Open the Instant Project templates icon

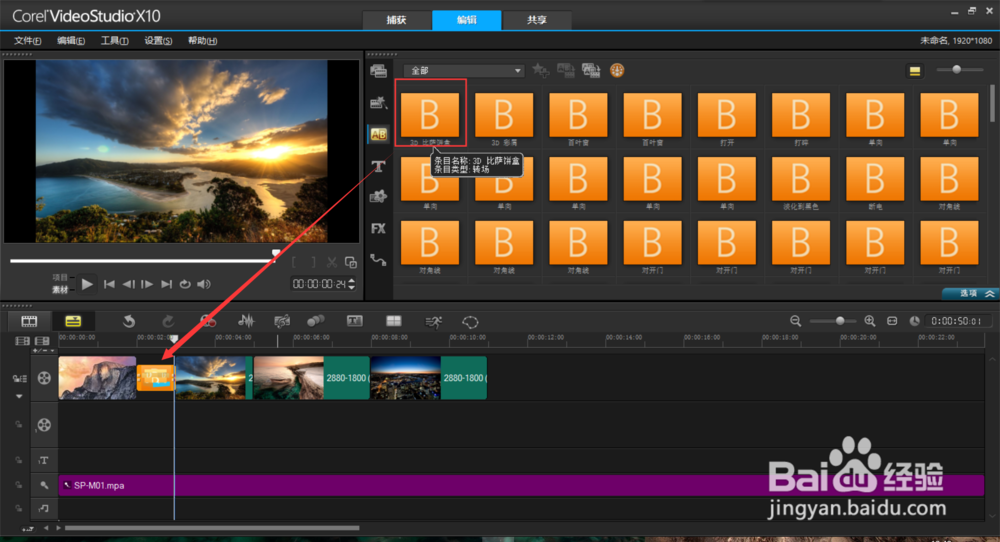pos(378,102)
